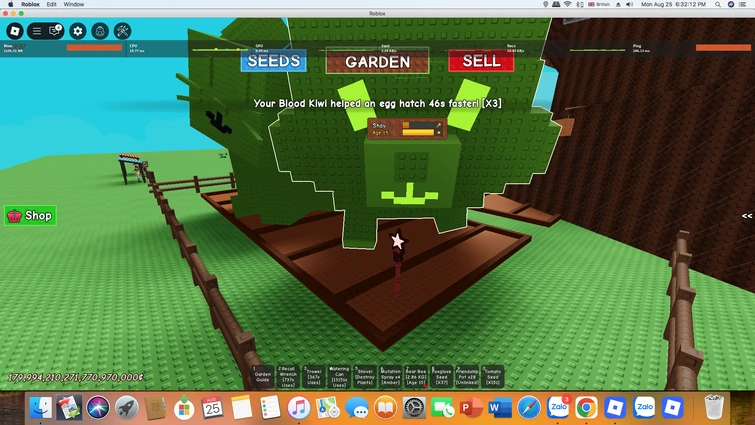
Task: Equip the Watering Can hotbar slot
Action: pos(339,376)
